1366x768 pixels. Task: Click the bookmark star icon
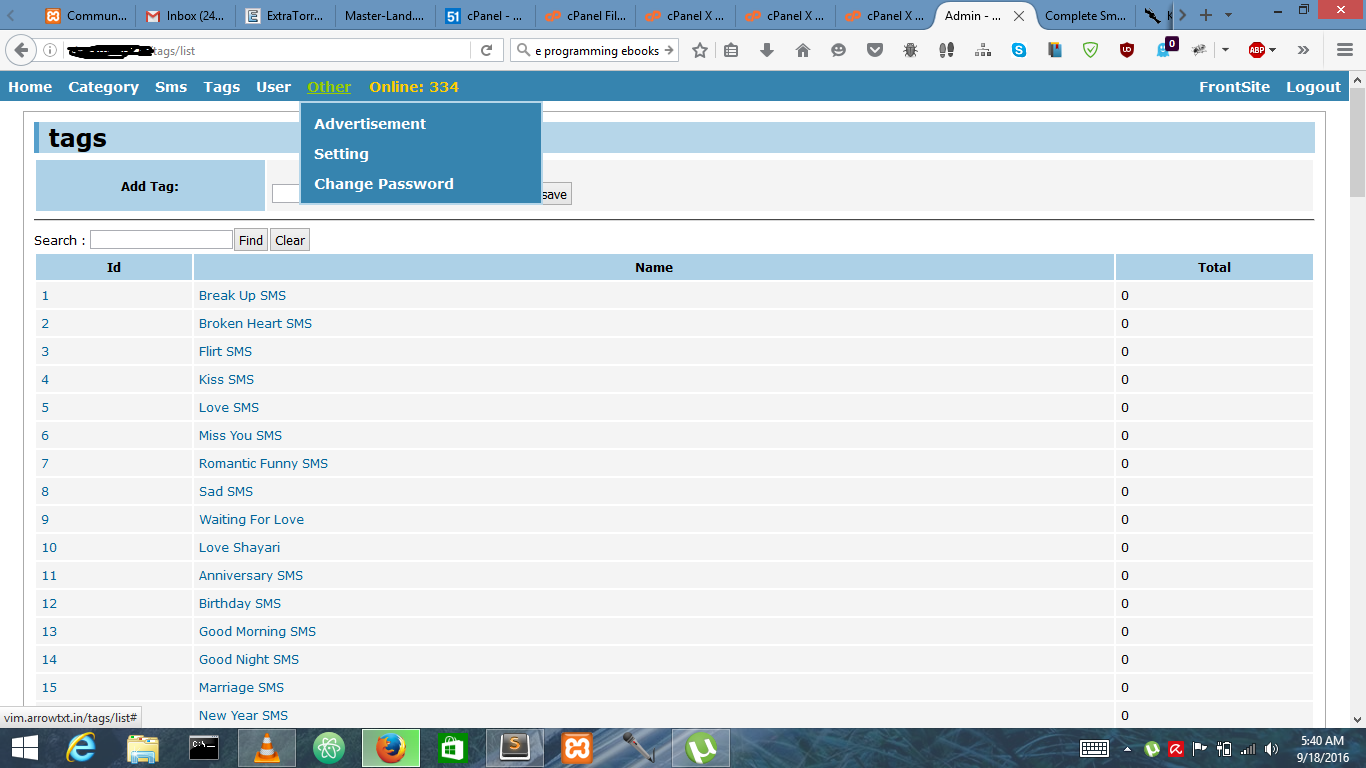[700, 50]
